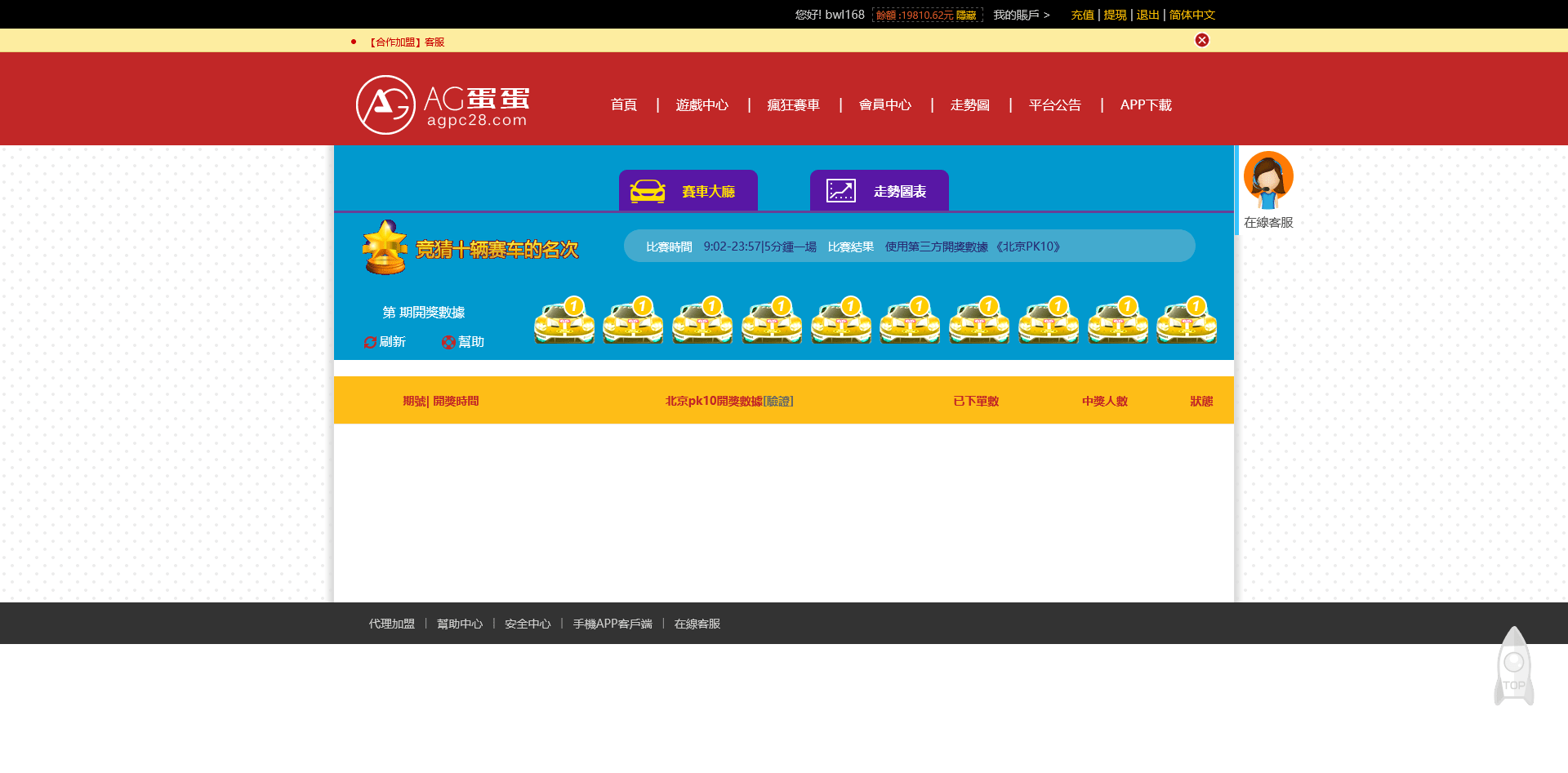Open the 走勢圖表 chart icon tab
1568x773 pixels.
[x=840, y=189]
